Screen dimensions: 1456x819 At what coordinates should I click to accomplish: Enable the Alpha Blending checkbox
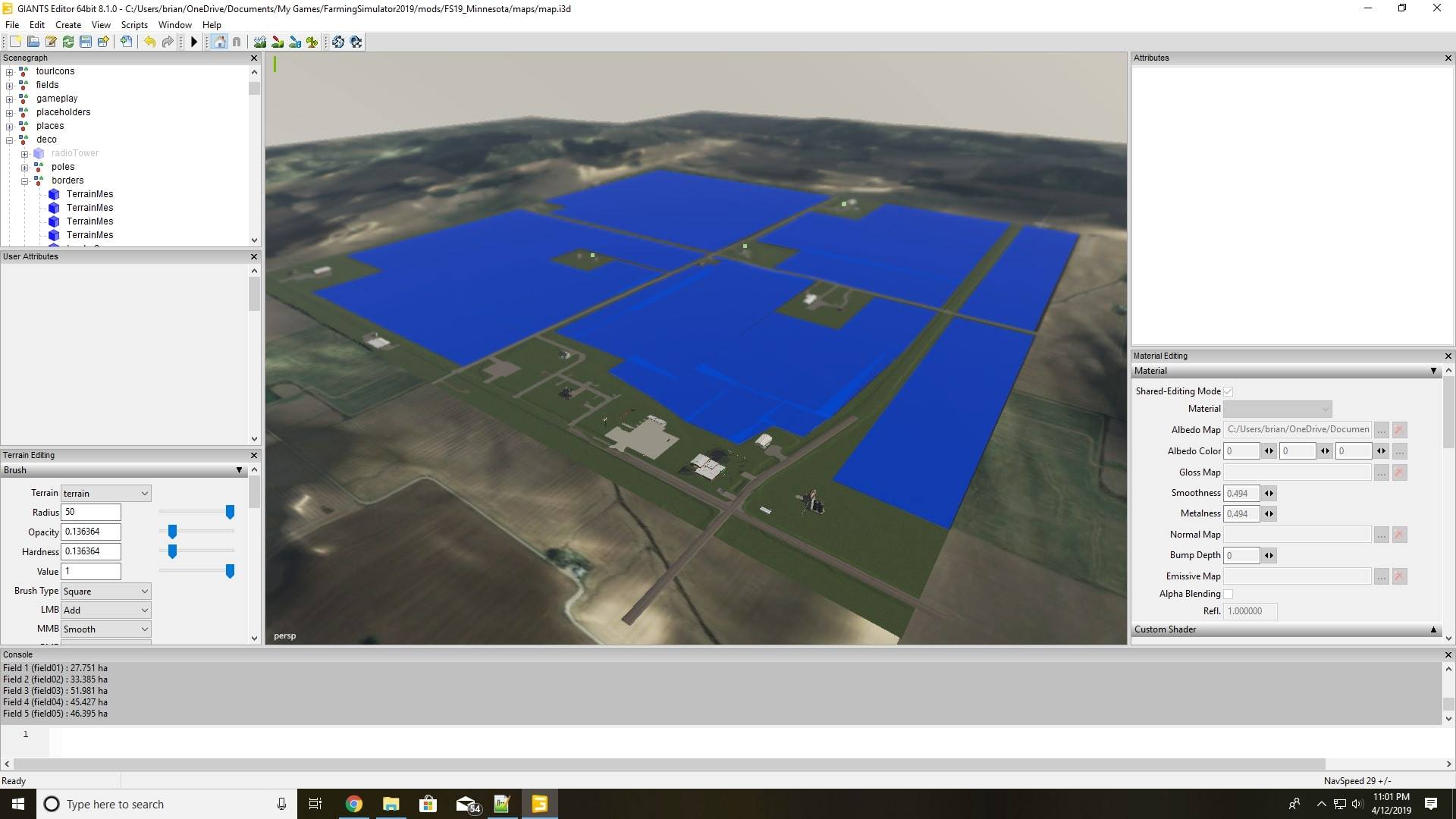(x=1228, y=594)
